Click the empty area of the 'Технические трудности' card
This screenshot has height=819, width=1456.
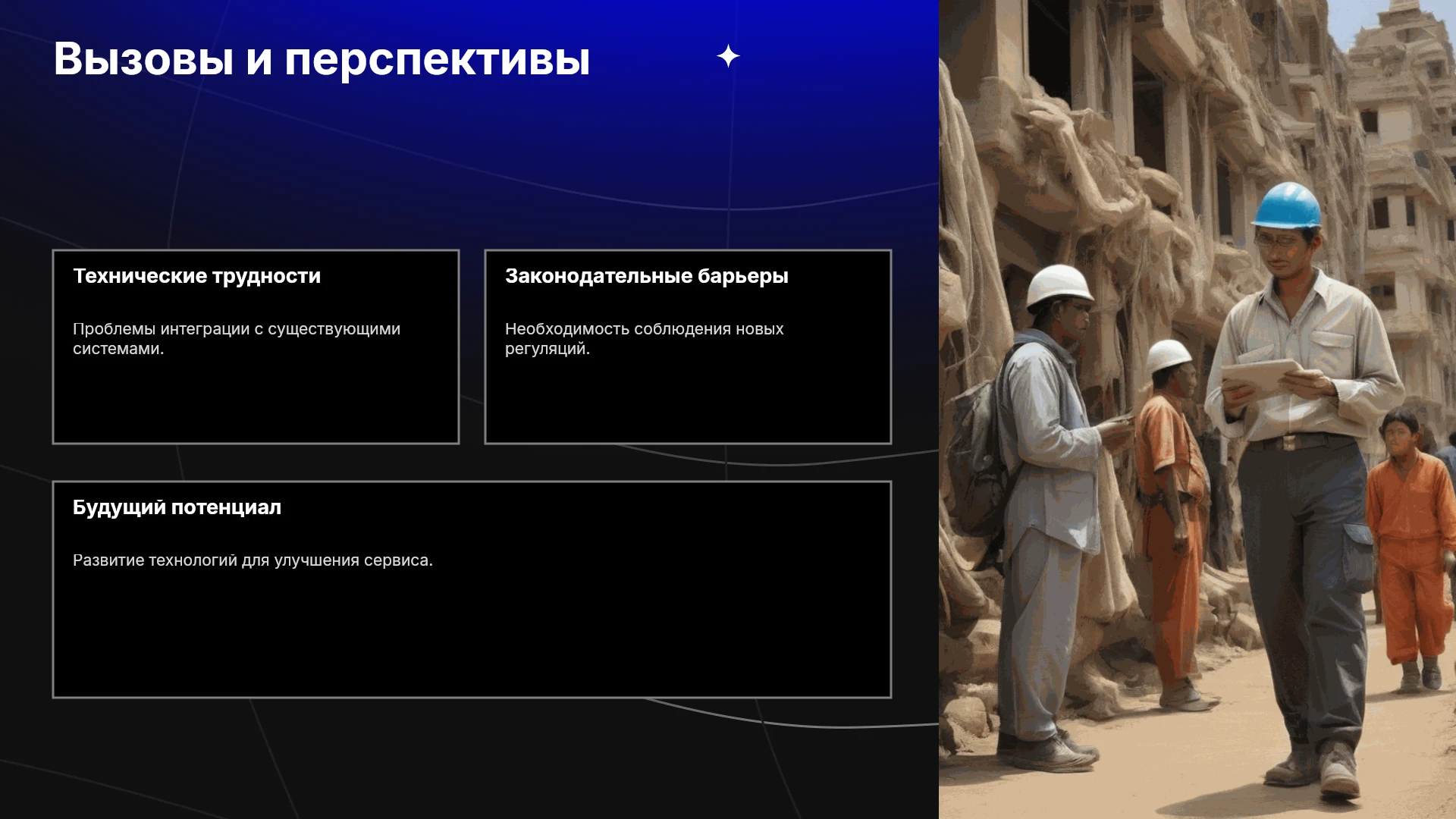(x=256, y=402)
